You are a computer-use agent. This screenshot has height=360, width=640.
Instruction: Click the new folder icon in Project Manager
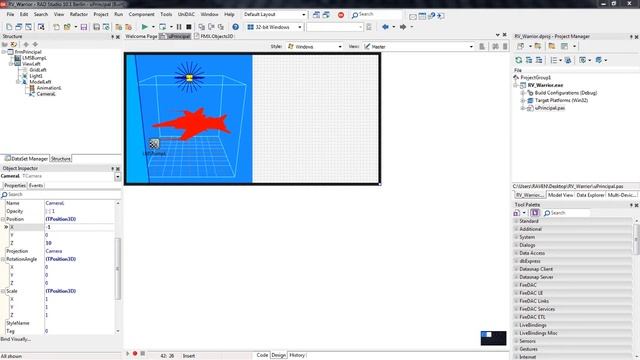click(x=552, y=46)
